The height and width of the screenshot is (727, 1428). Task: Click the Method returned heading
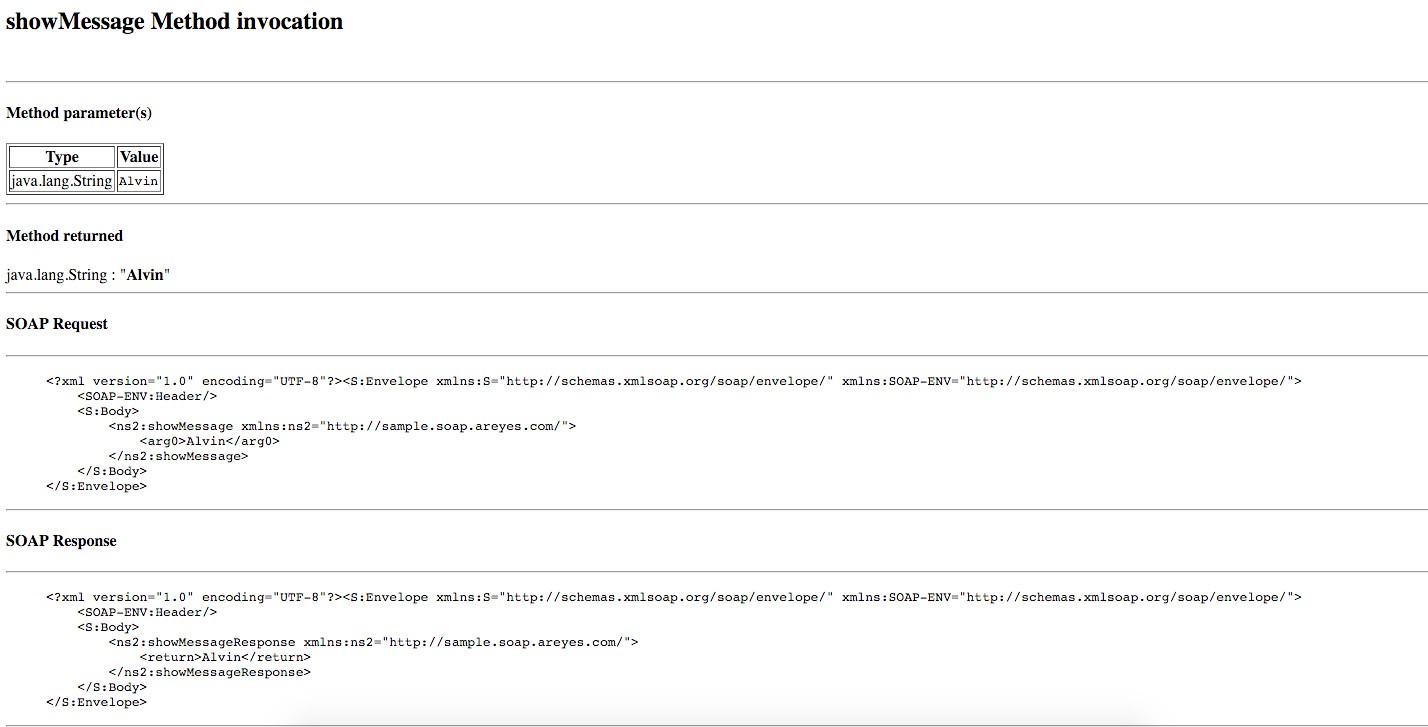pos(65,236)
